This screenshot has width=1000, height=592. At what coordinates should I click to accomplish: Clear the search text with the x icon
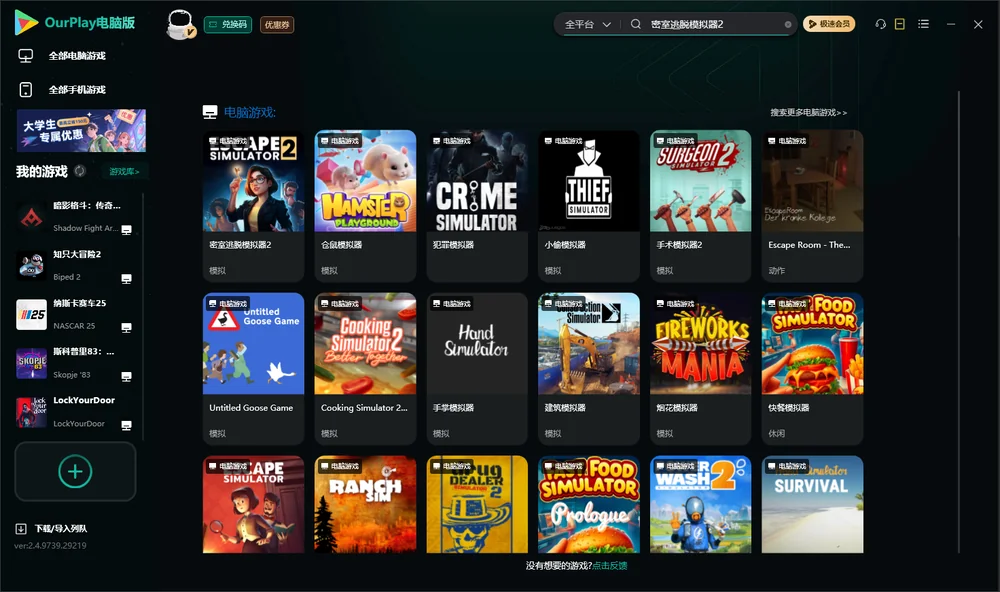click(x=788, y=24)
